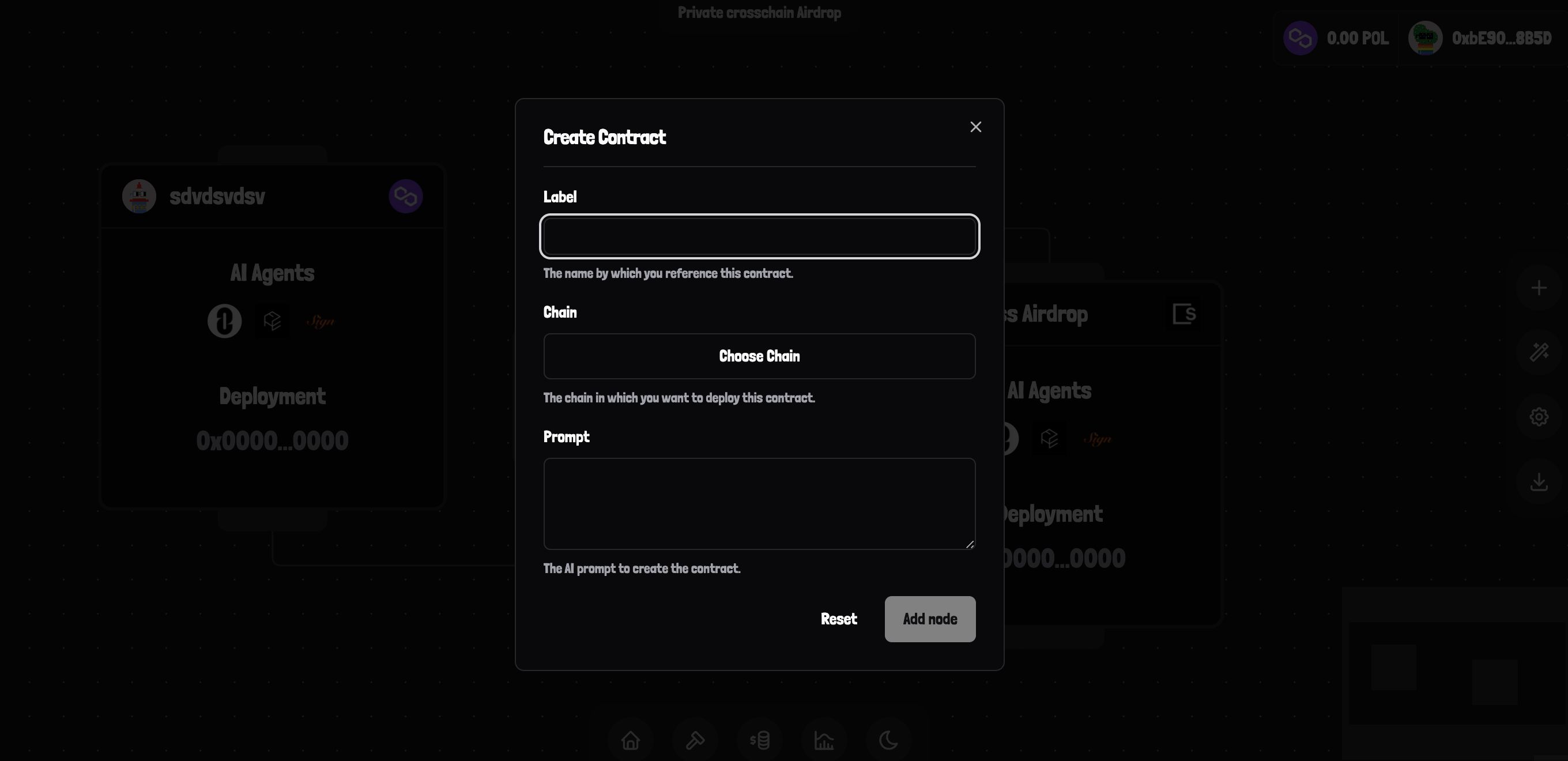Click the download icon right sidebar
The image size is (1568, 761).
[x=1539, y=481]
